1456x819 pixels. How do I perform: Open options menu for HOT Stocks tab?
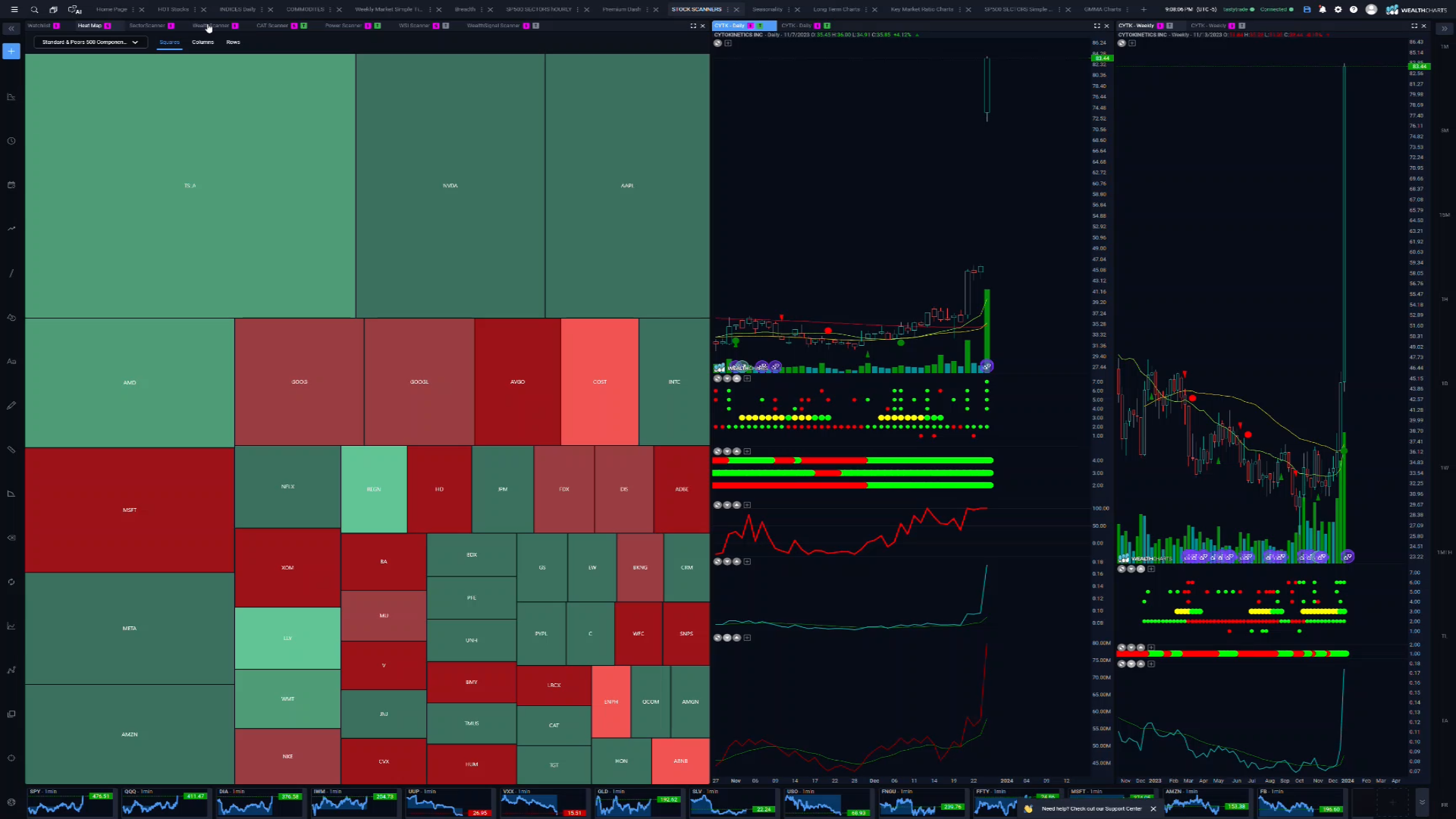click(195, 10)
